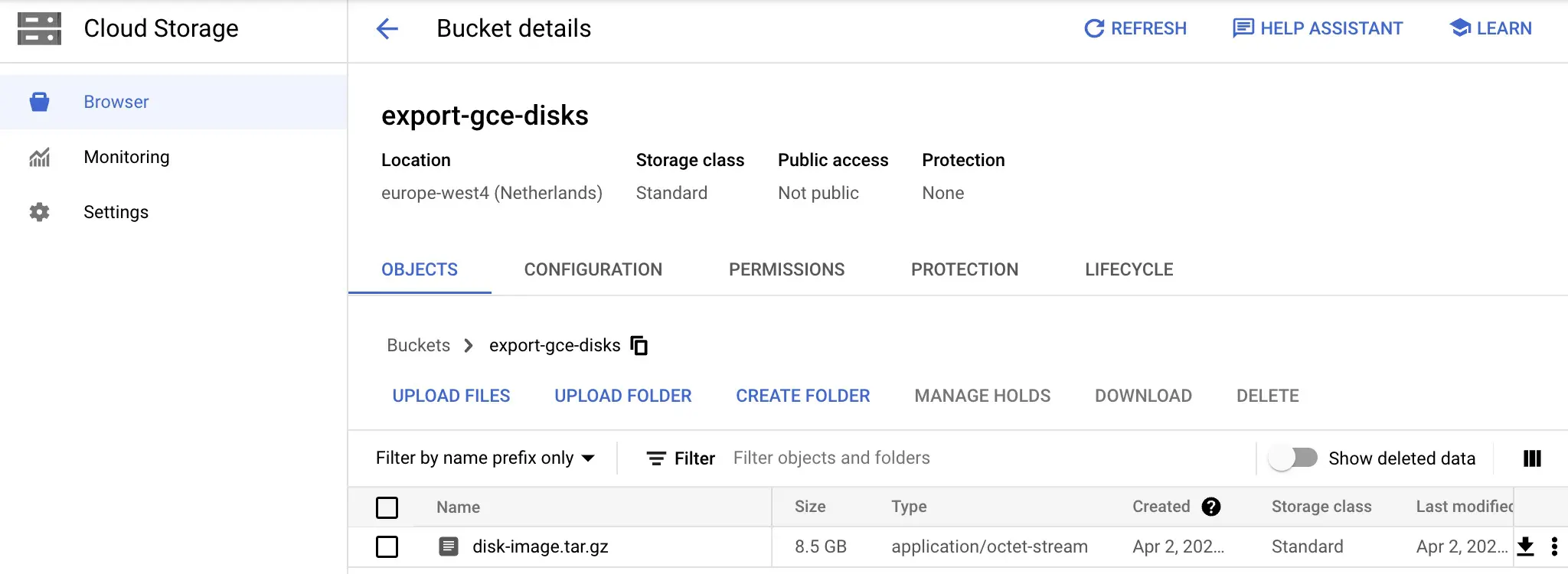Open column display options icon
Screen dimensions: 1568x574
click(1532, 458)
